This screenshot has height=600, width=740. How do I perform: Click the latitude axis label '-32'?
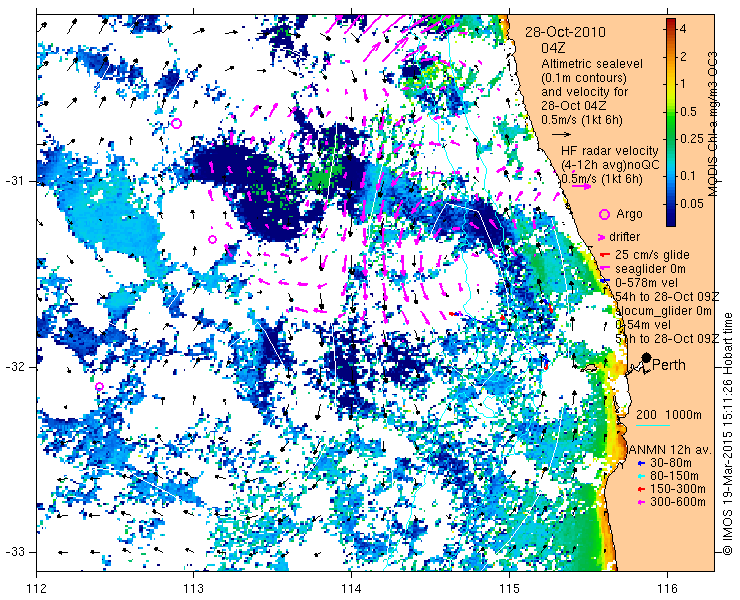[15, 367]
